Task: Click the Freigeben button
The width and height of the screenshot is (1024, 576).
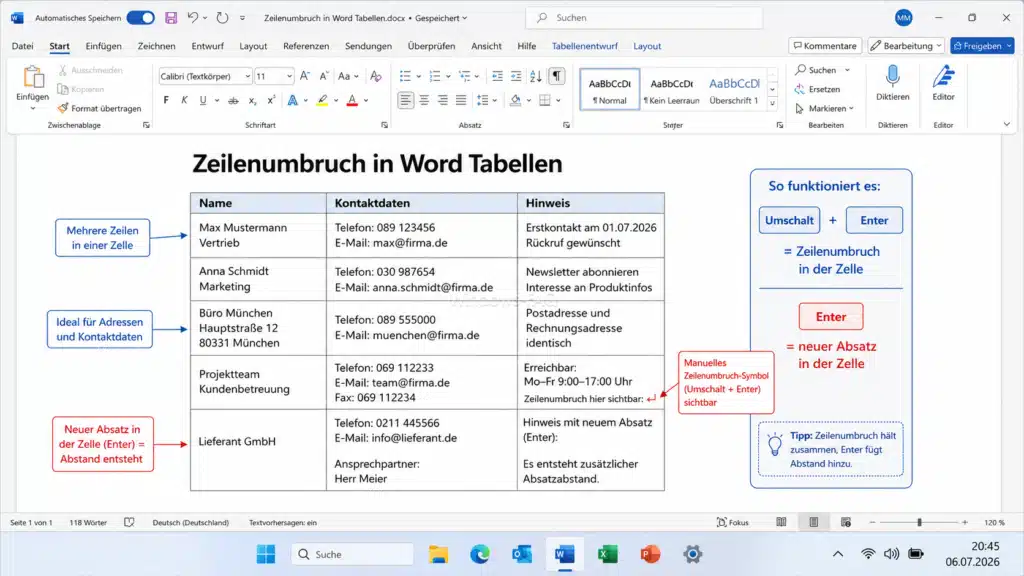Action: 982,46
